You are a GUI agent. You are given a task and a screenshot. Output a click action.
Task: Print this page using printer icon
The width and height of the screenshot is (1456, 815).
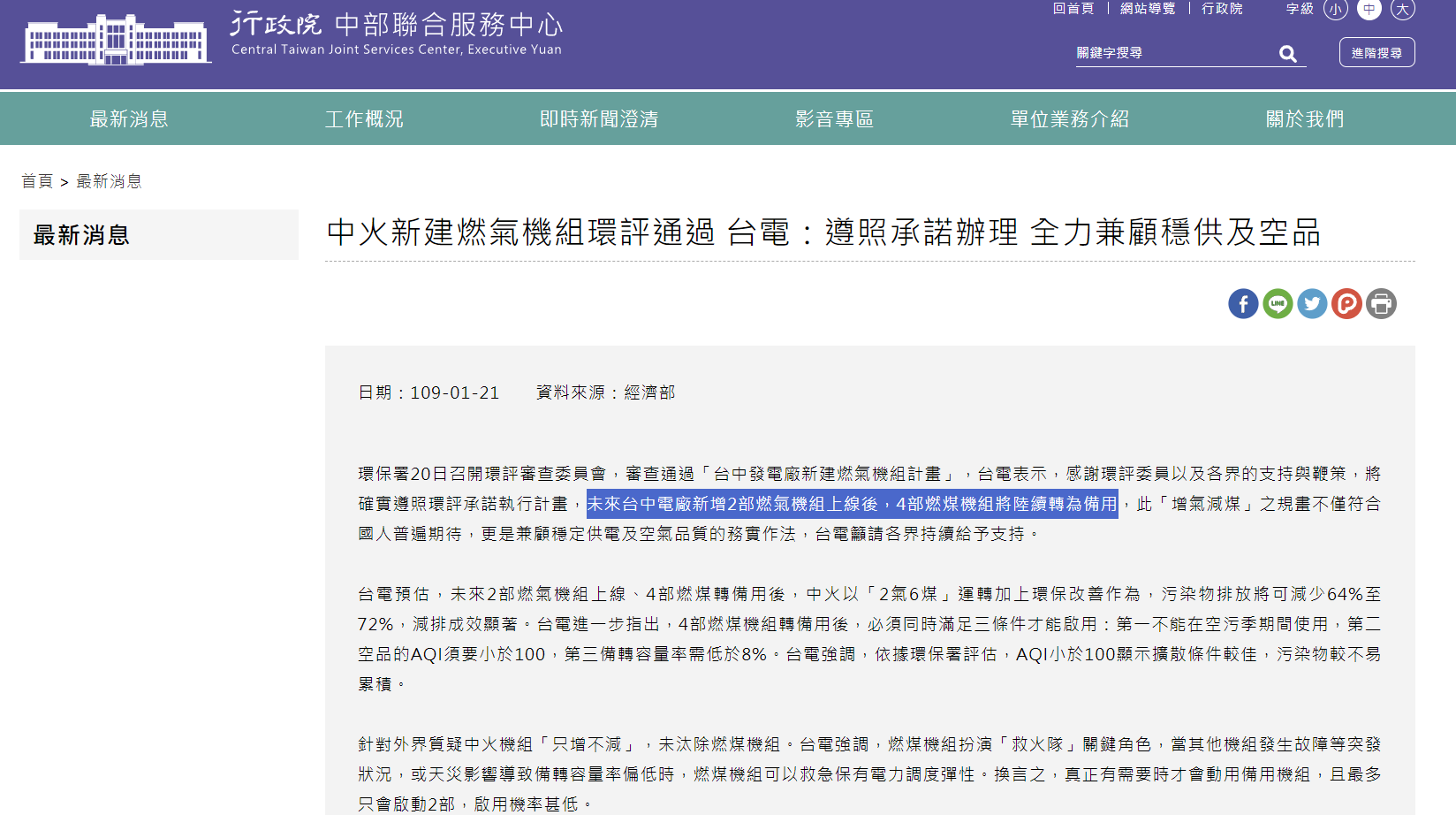point(1381,304)
